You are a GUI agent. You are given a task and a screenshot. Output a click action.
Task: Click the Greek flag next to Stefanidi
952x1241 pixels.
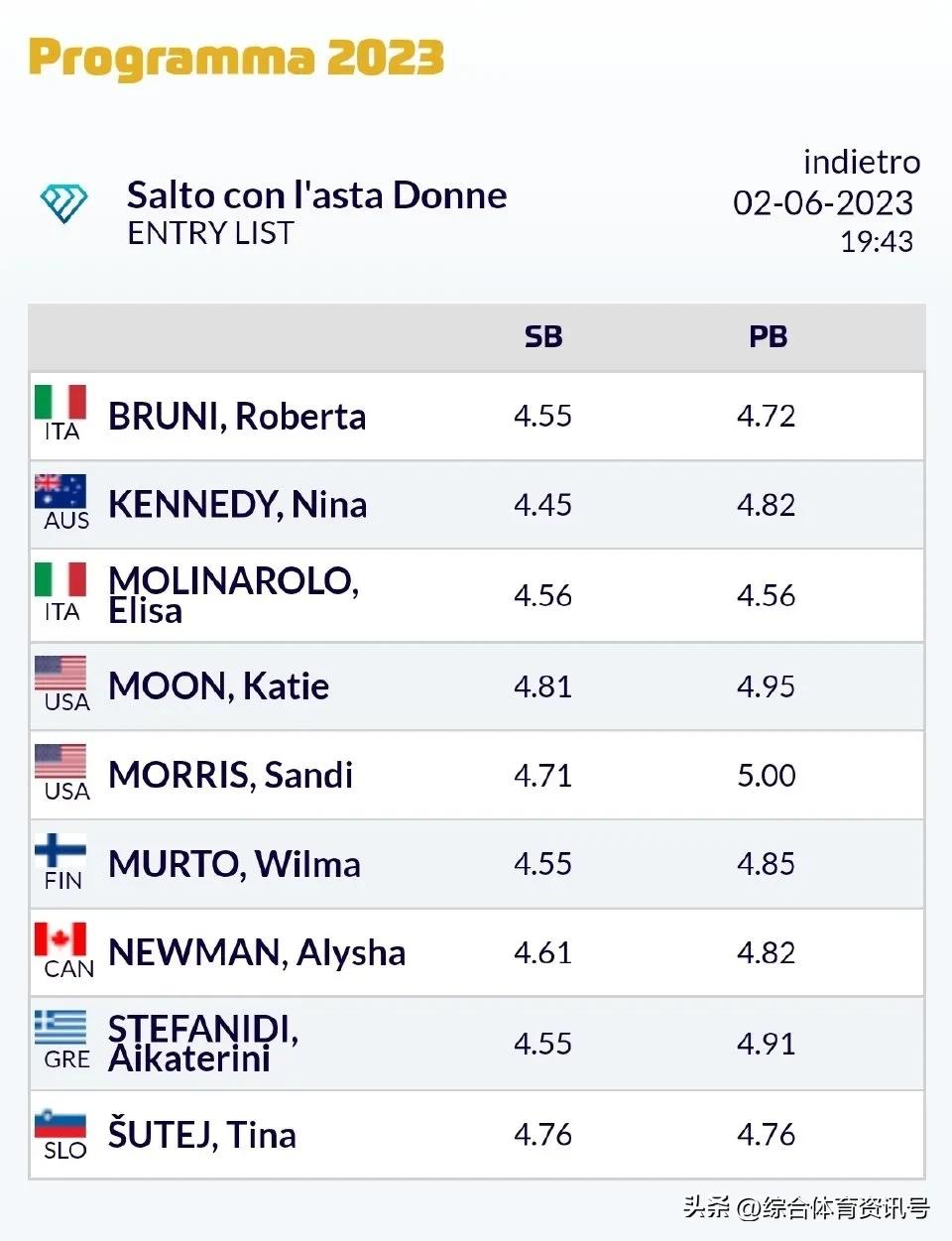pyautogui.click(x=60, y=1029)
